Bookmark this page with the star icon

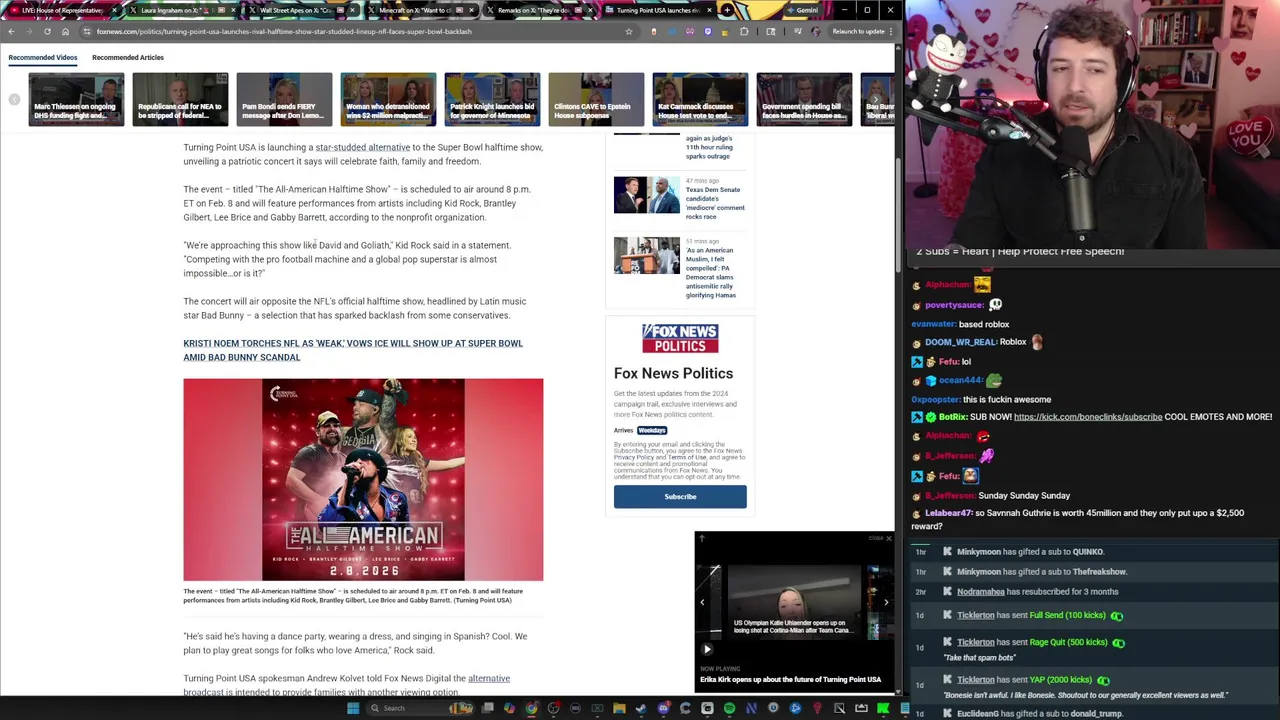click(628, 31)
